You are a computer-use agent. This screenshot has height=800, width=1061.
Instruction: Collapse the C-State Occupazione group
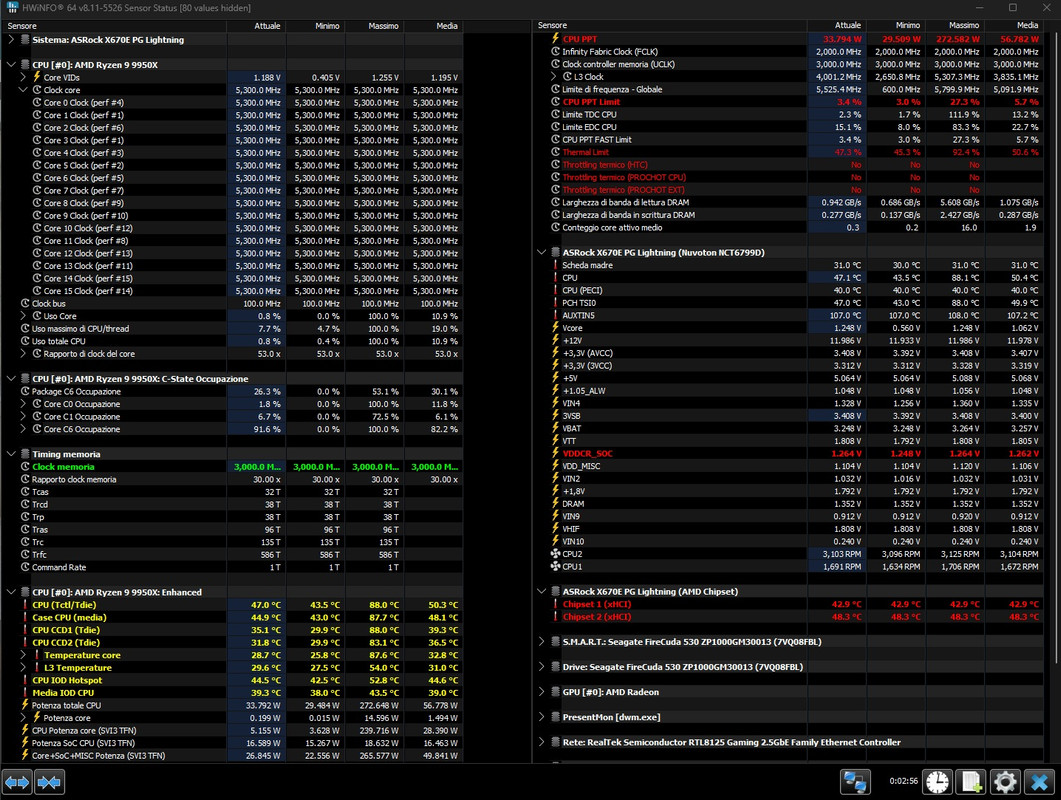(11, 378)
